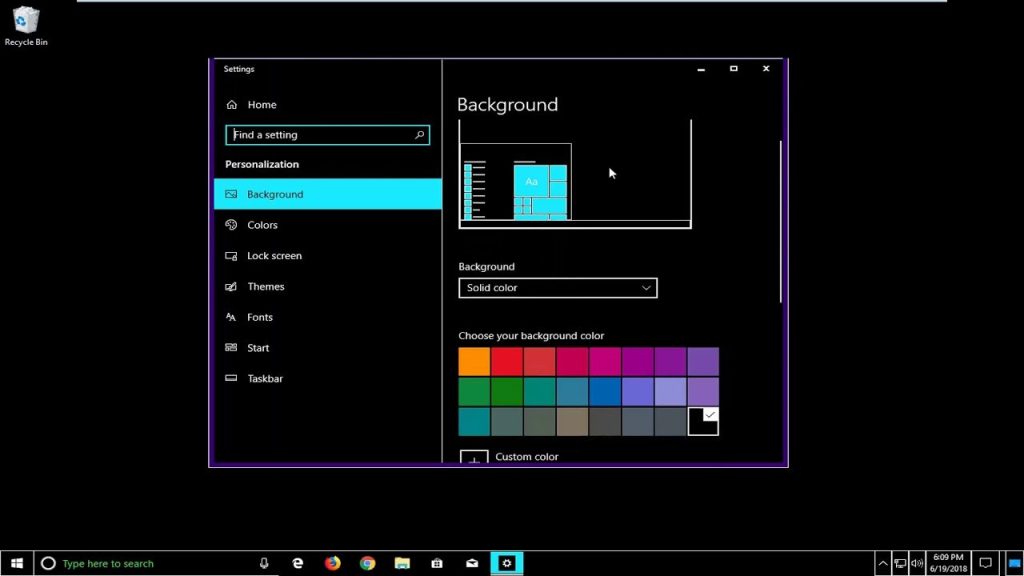Close the Settings window
The image size is (1024, 576).
tap(766, 69)
